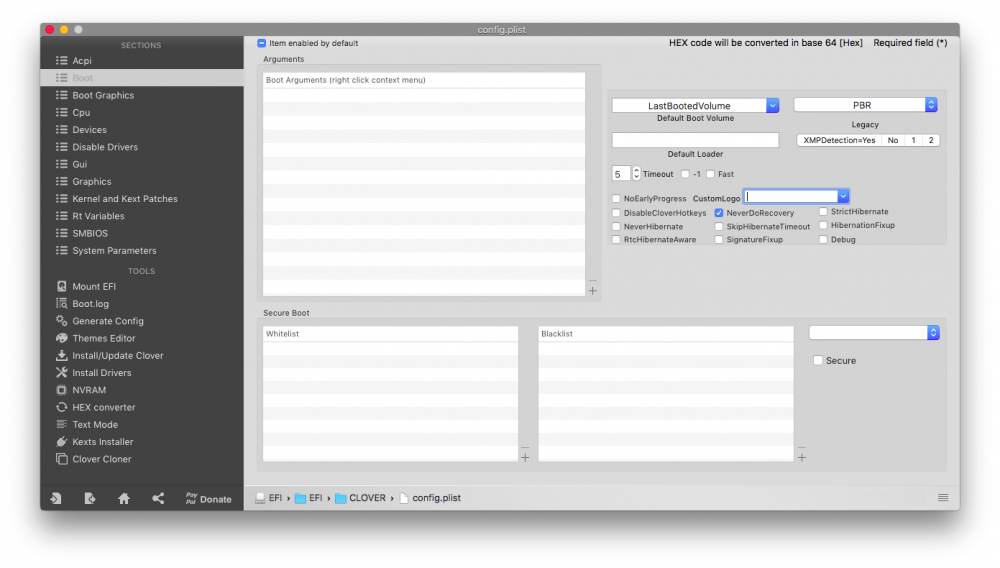The width and height of the screenshot is (1000, 568).
Task: Click the Themes Editor palette icon
Action: click(x=61, y=338)
